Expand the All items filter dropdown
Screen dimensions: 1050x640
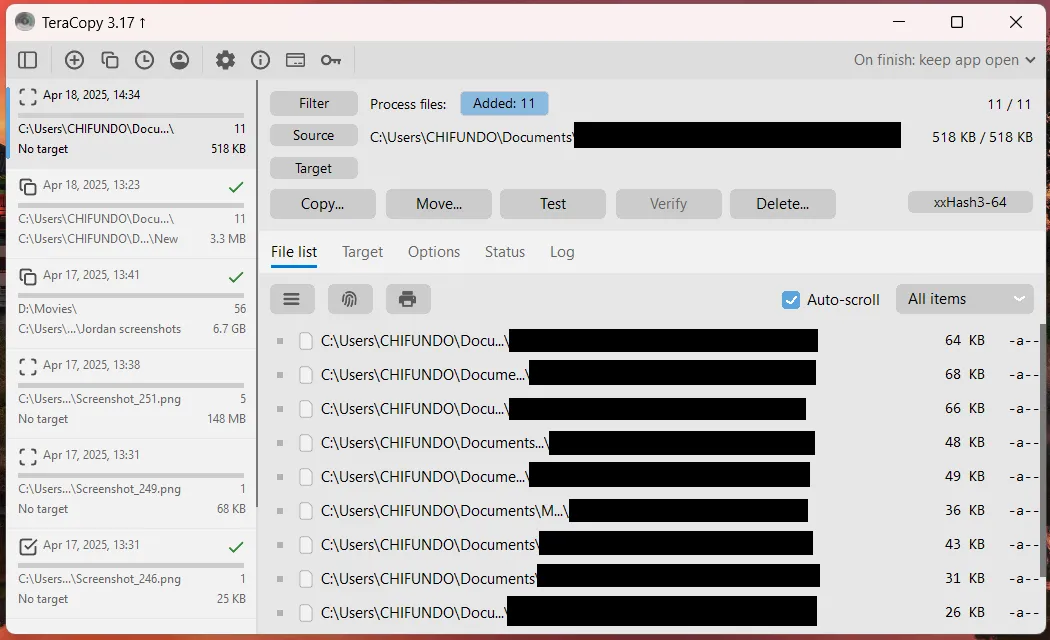(964, 299)
